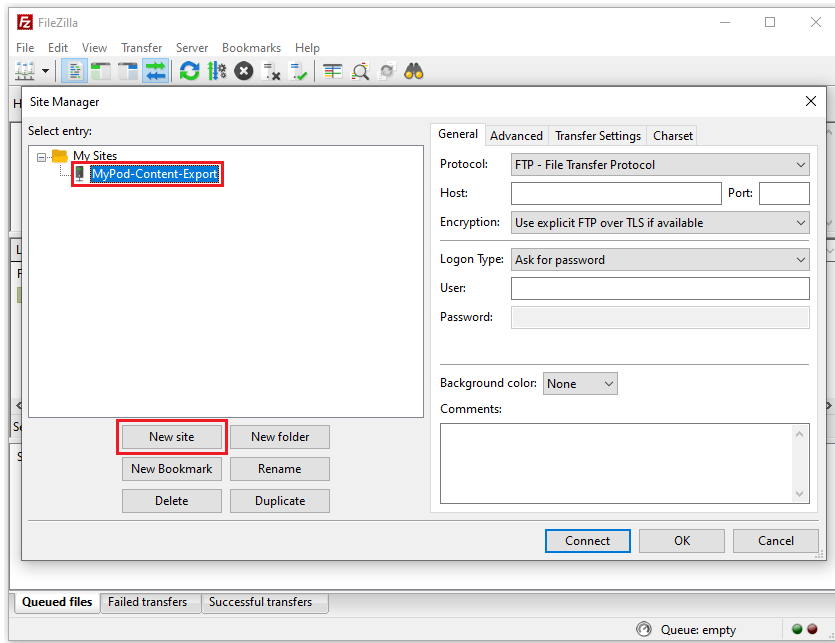Click FileZilla logo in title bar

tap(25, 22)
